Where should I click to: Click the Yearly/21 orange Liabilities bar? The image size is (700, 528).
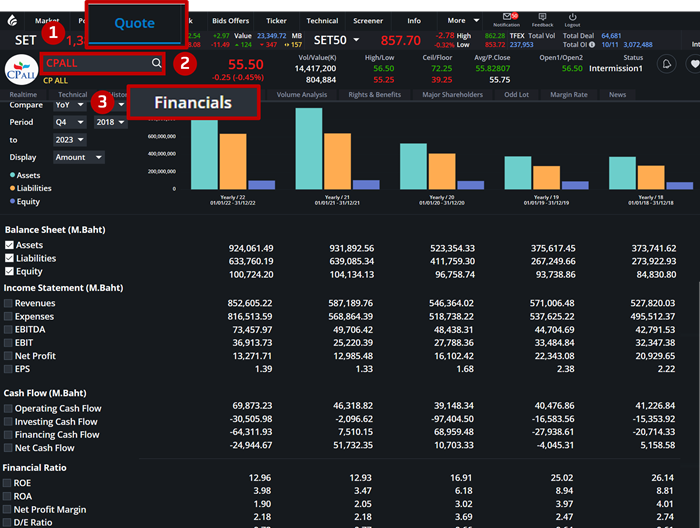tap(337, 161)
